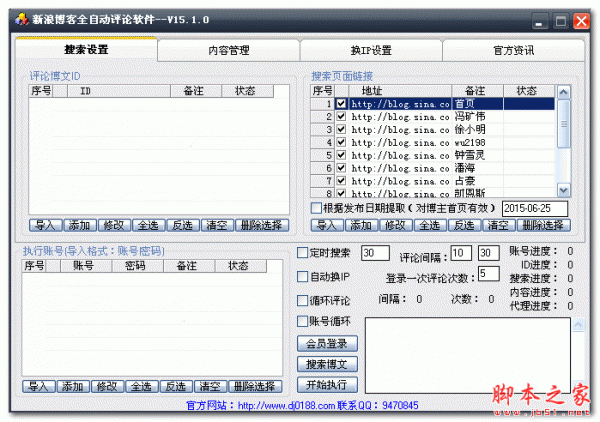
Task: Uncheck row 4 wu2198 checkbox
Action: click(x=341, y=142)
